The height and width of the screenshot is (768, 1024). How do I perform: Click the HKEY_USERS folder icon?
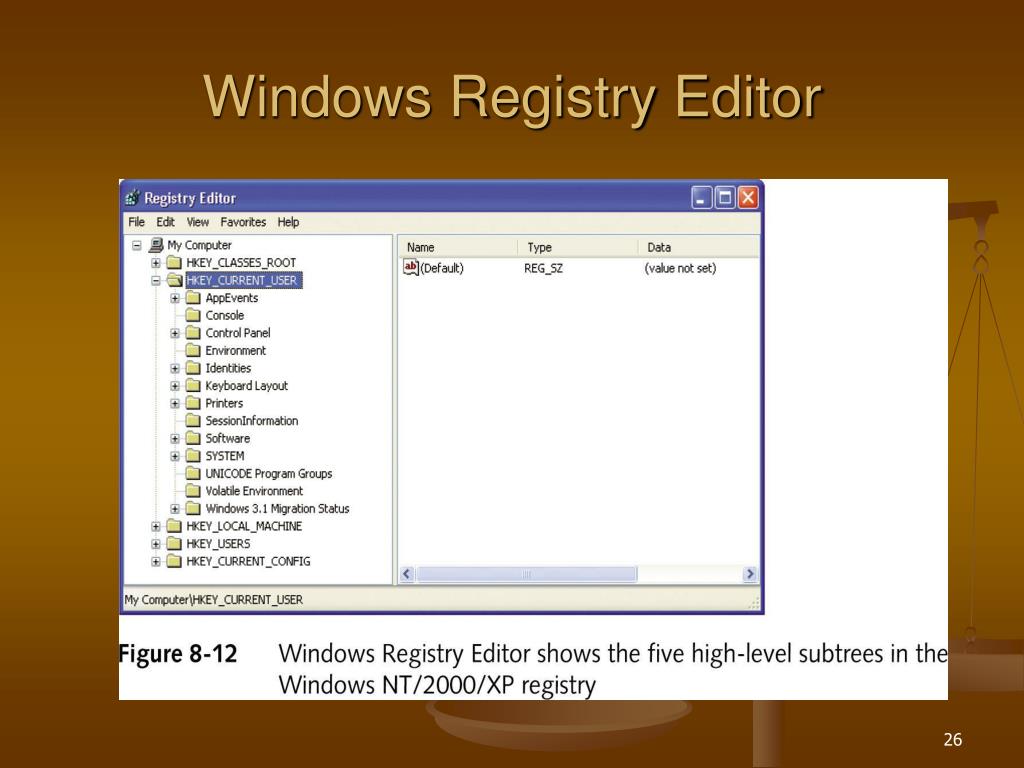(174, 544)
